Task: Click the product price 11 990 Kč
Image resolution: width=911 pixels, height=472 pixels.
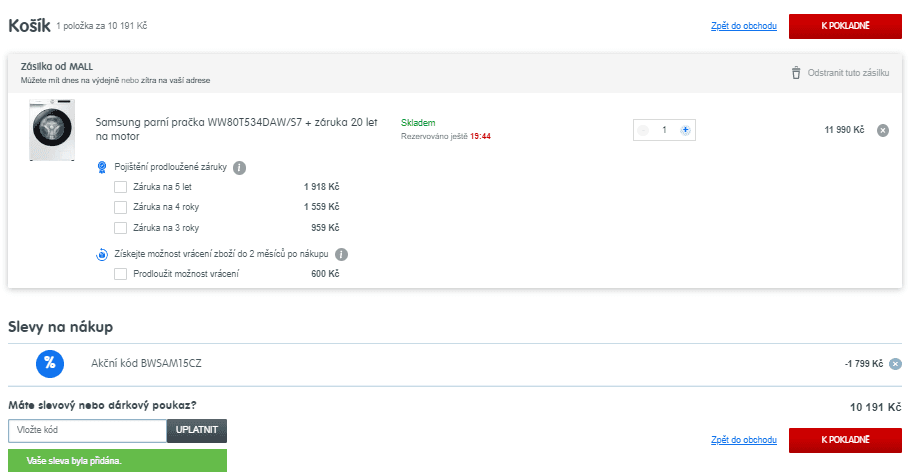Action: (844, 130)
